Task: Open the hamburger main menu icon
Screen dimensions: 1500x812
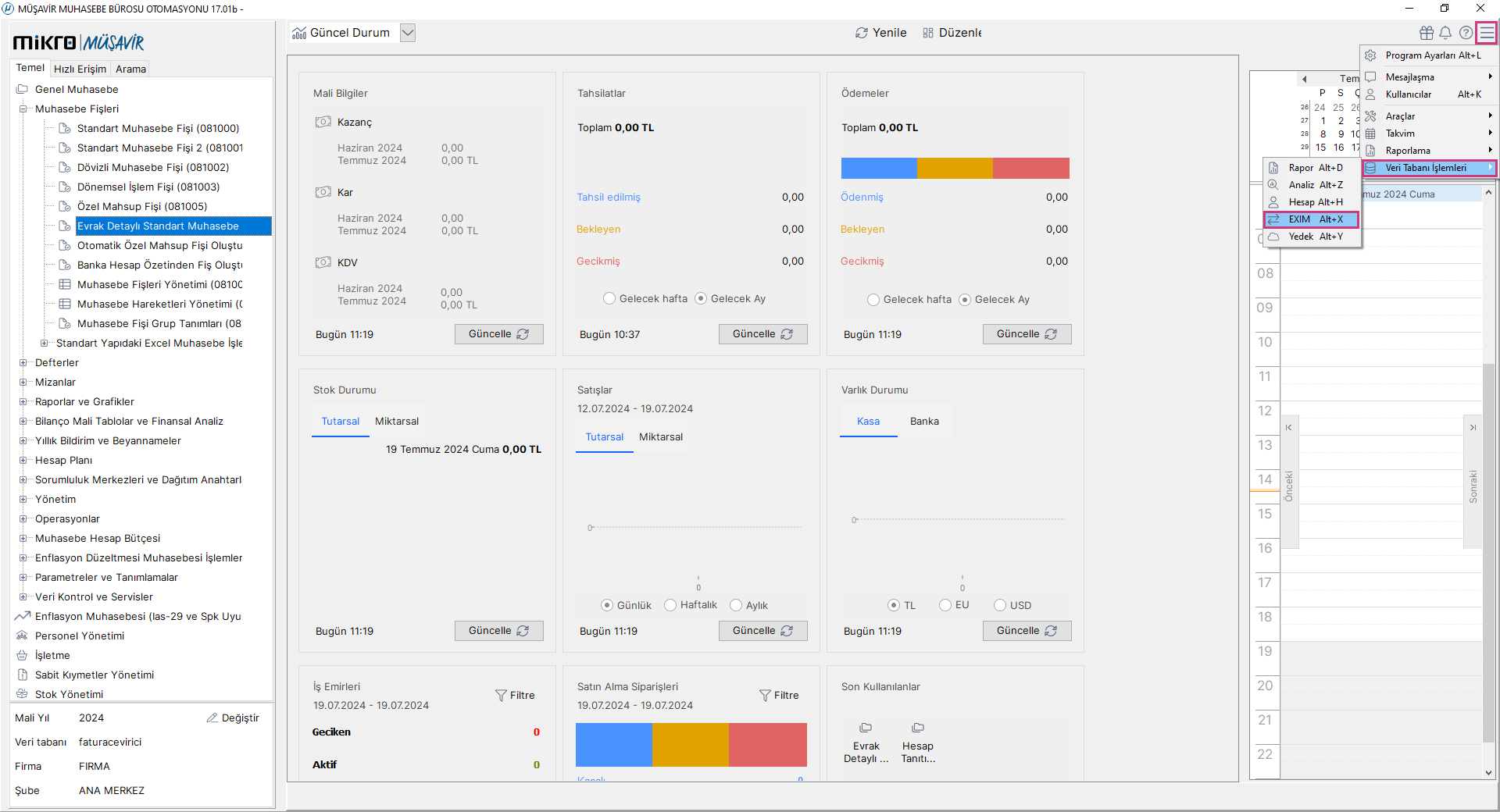Action: [1486, 33]
